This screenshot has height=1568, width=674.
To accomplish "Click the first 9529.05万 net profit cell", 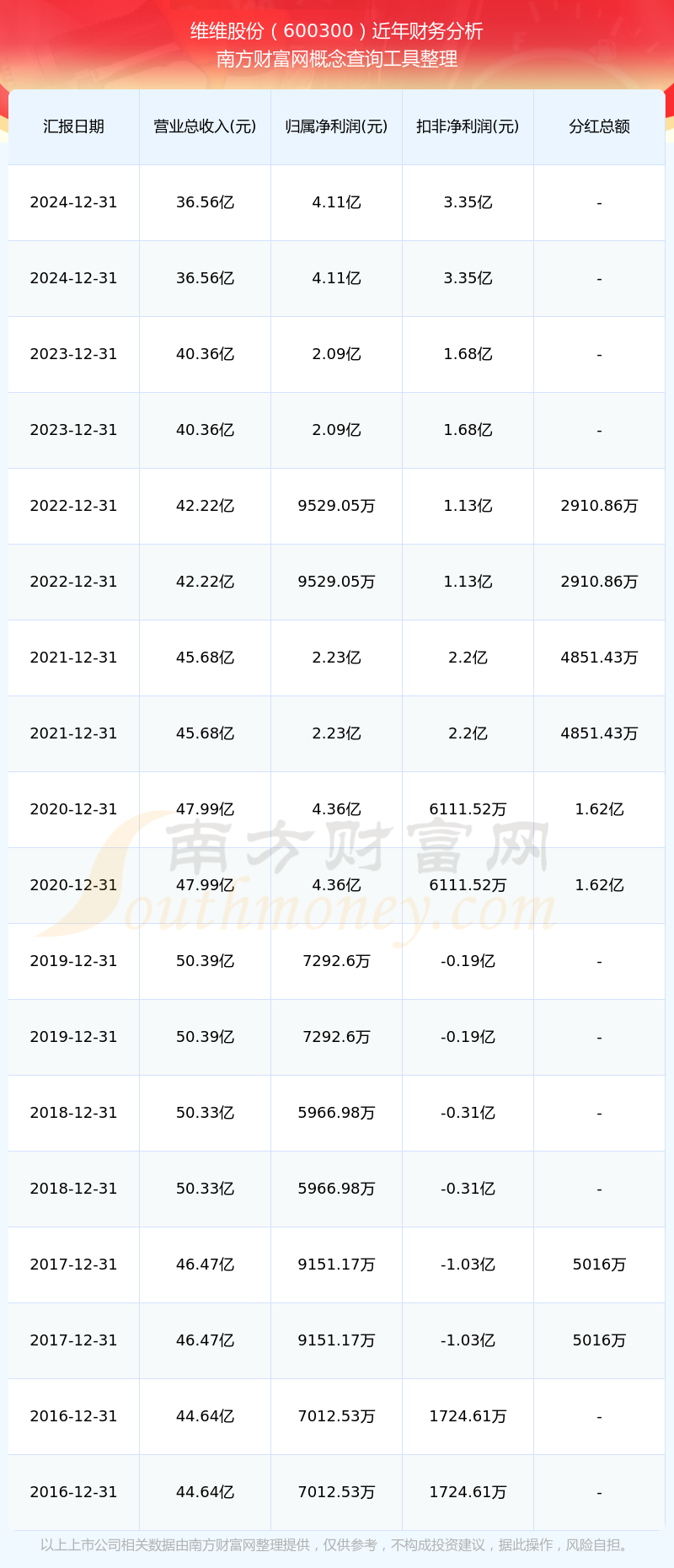I will [336, 506].
